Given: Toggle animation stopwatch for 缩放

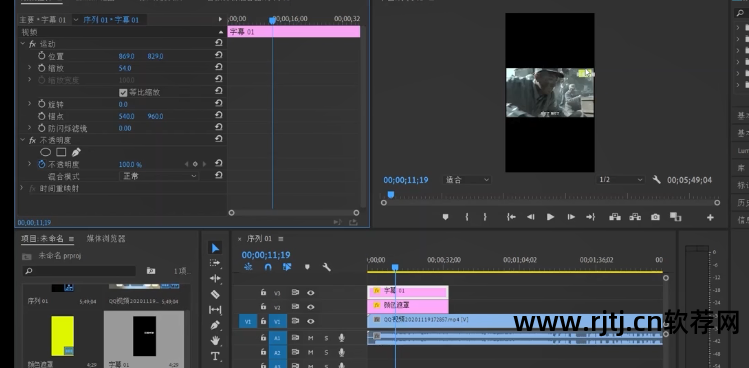Looking at the screenshot, I should [x=42, y=68].
